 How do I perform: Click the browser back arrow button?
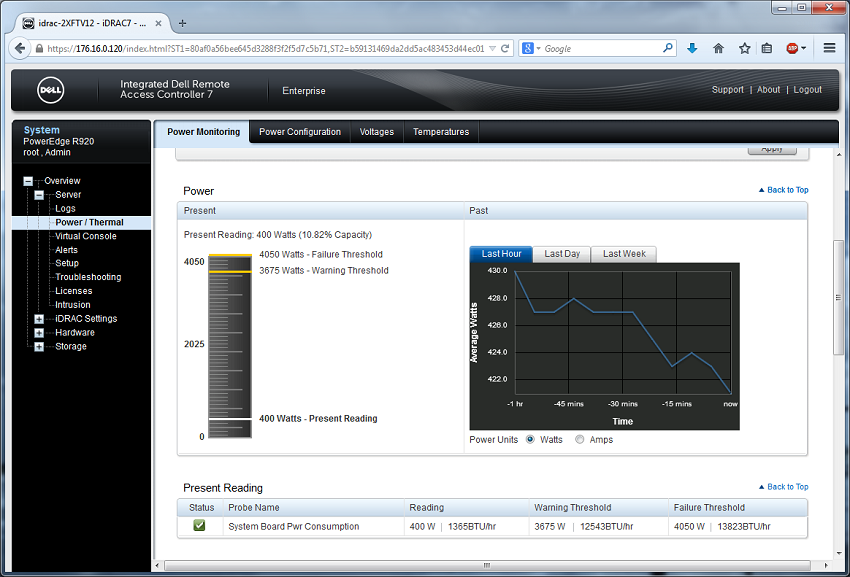20,48
